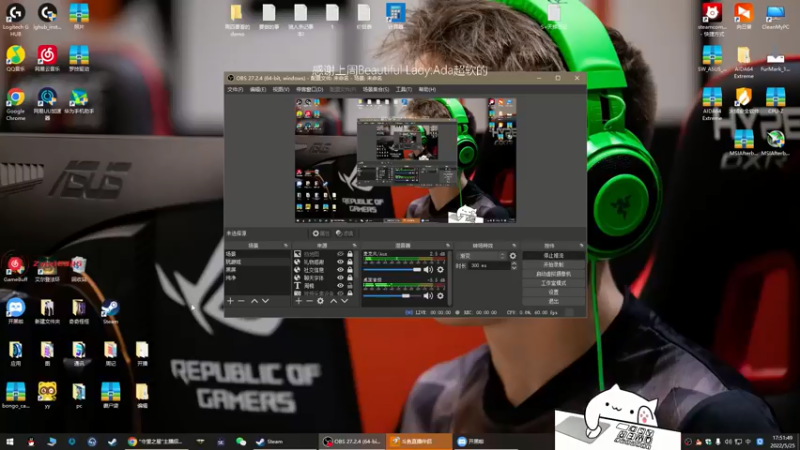Viewport: 800px width, 450px height.
Task: Open the 视图(V) menu in OBS
Action: 281,89
